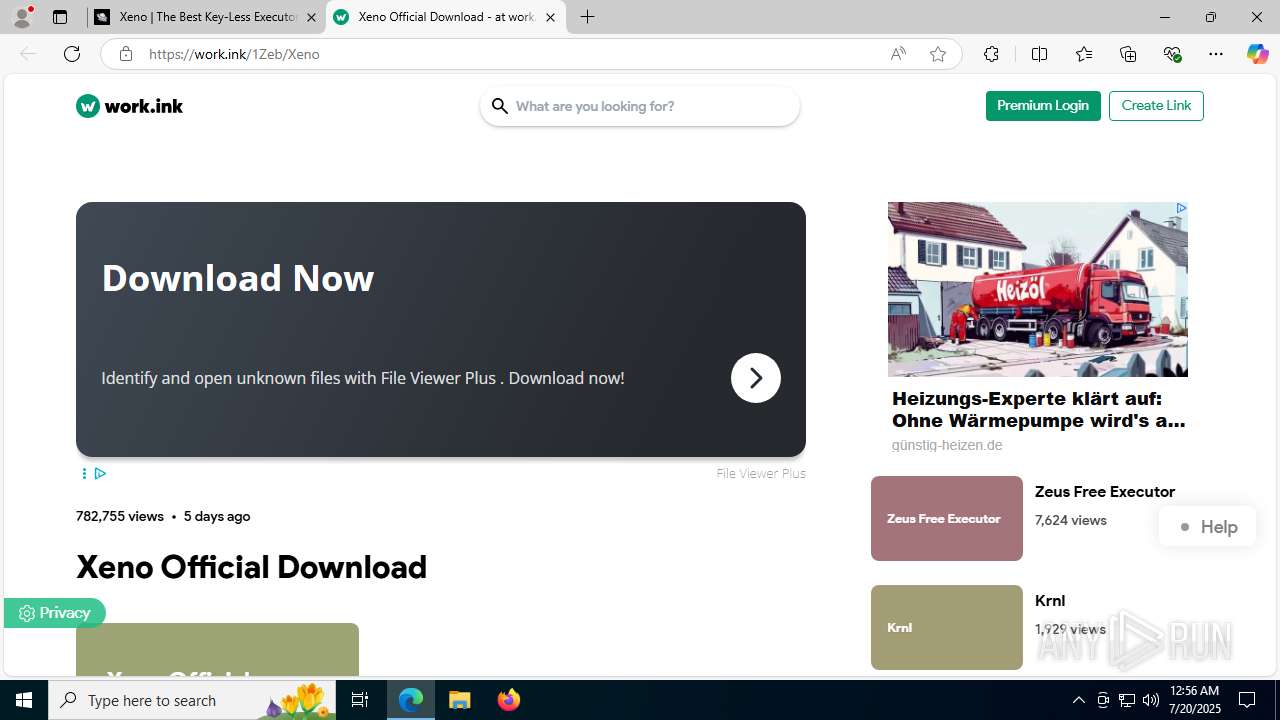Click the Heizungs-Experte ad headline
This screenshot has width=1280, height=720.
[1039, 410]
